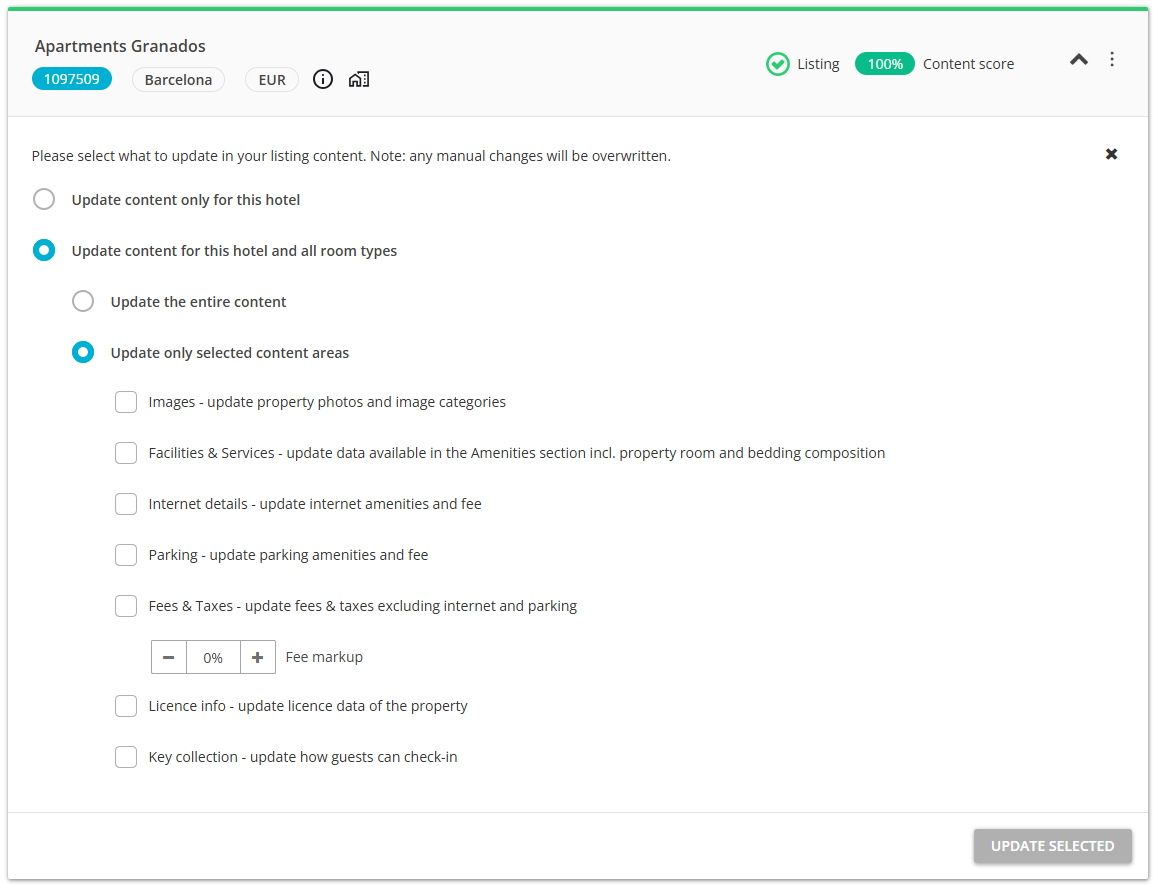The width and height of the screenshot is (1153, 885).
Task: Check the Facilities & Services checkbox
Action: (126, 453)
